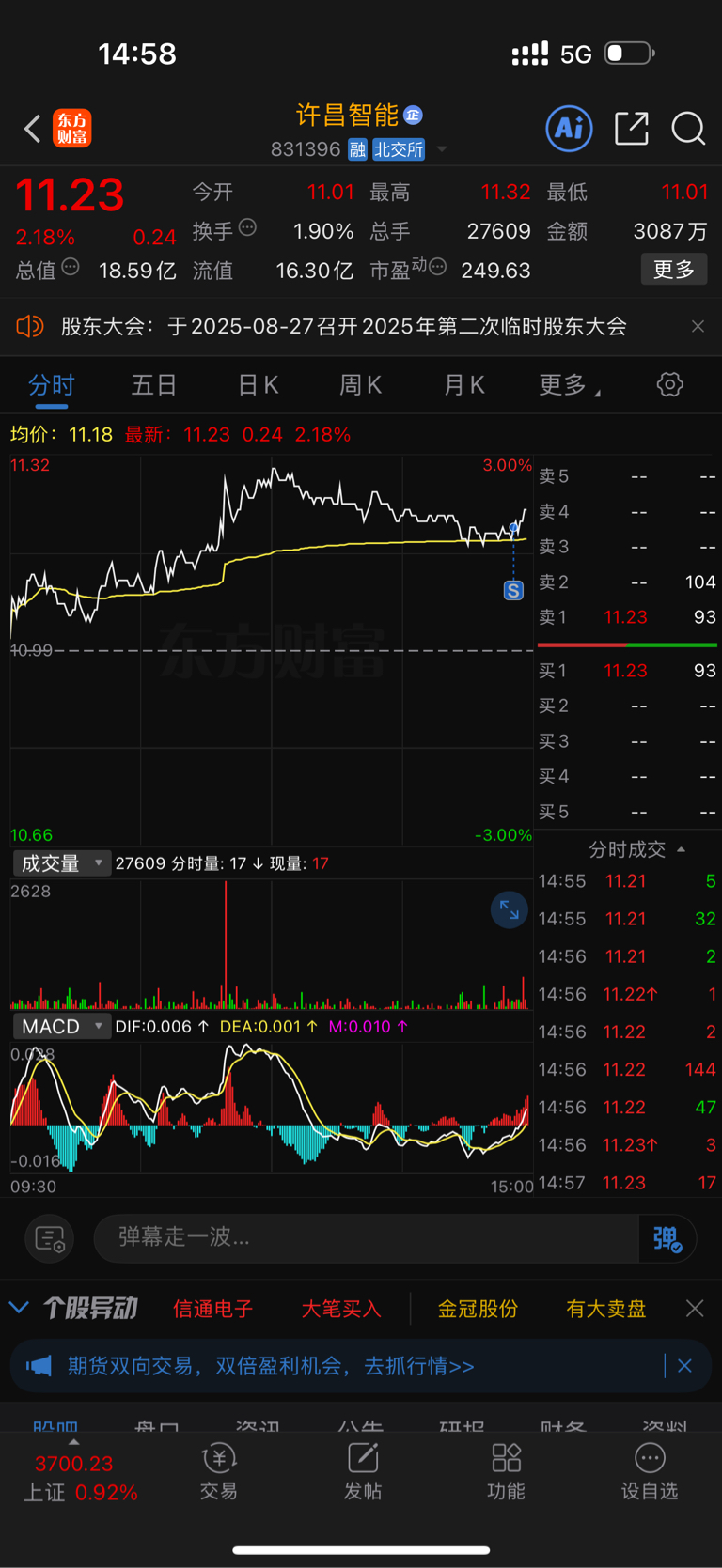Tap the 设自选 watchlist icon
This screenshot has width=722, height=1568.
650,1472
